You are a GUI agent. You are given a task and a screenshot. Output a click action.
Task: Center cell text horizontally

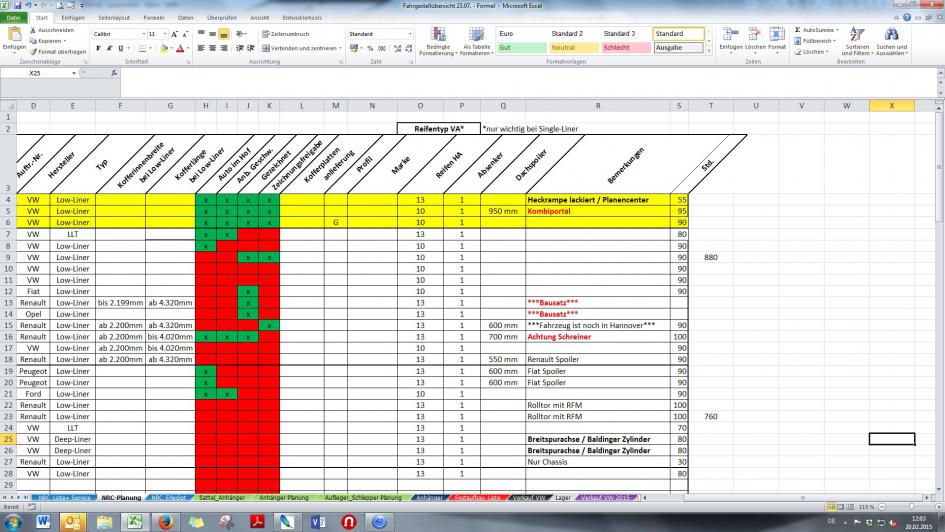pyautogui.click(x=212, y=48)
